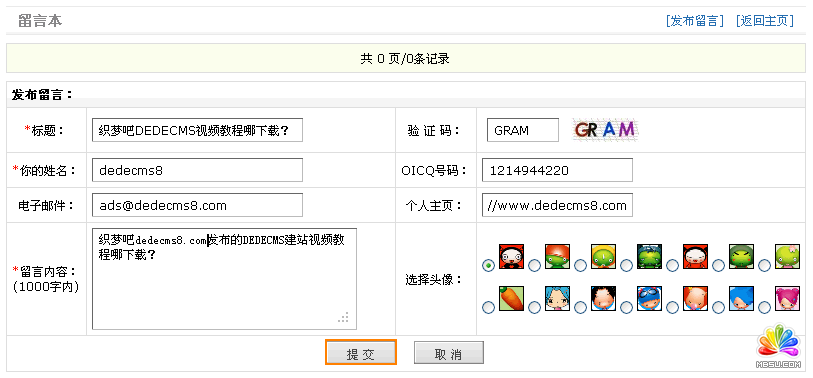The image size is (813, 378).
Task: Go to 返回主页 link
Action: [x=765, y=21]
